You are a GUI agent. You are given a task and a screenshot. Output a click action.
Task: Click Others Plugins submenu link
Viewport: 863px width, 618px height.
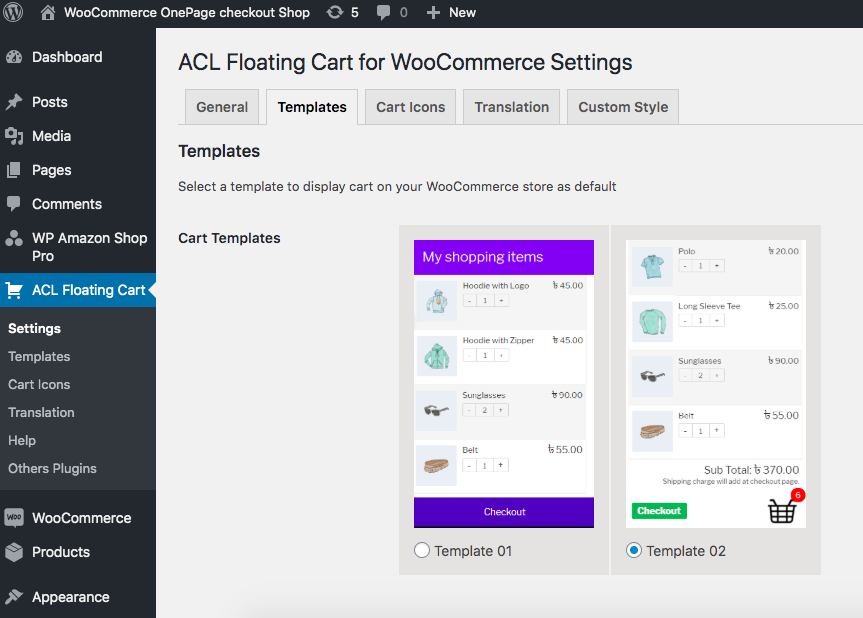pos(52,469)
